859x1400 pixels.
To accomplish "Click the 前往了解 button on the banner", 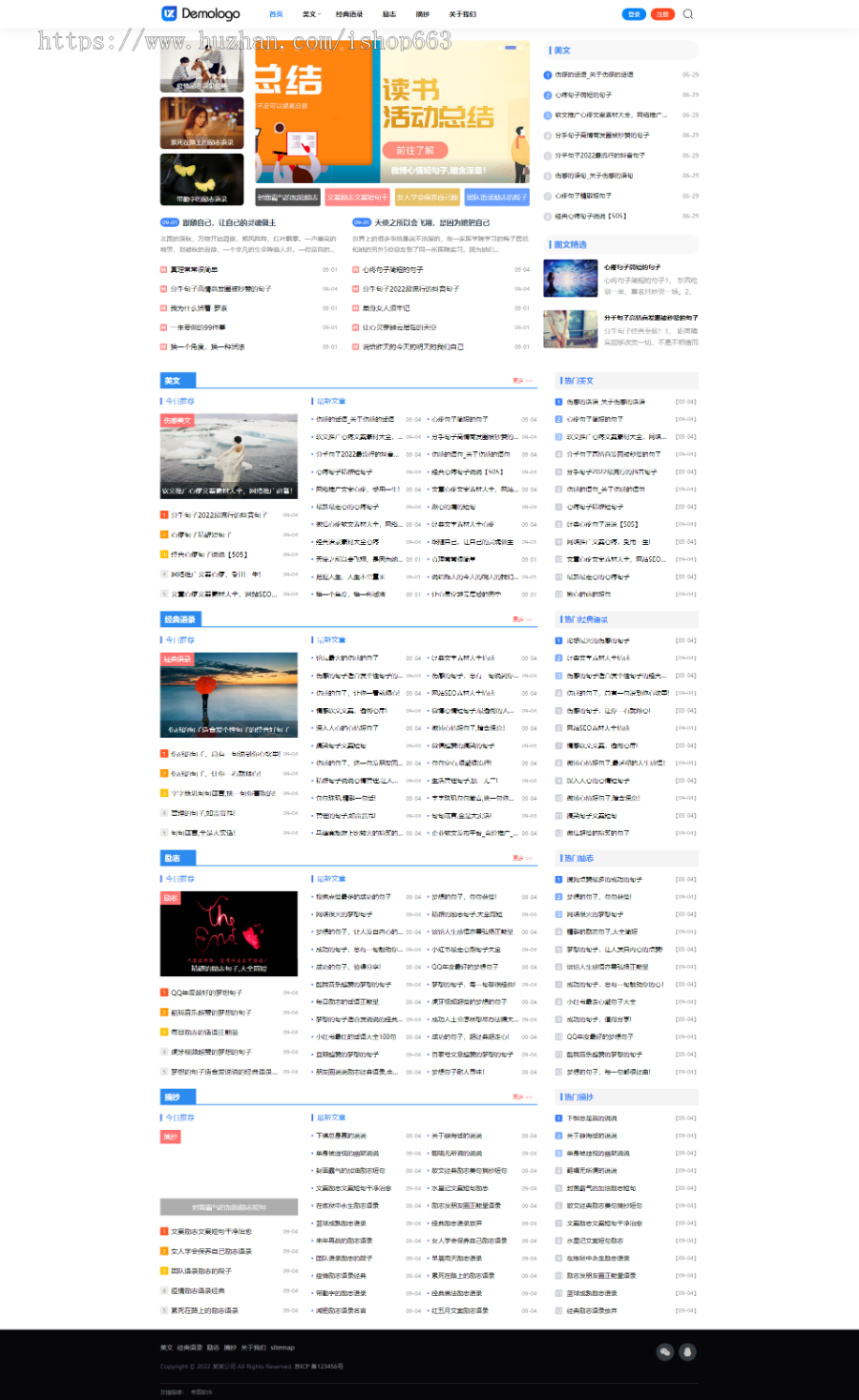I will point(415,150).
